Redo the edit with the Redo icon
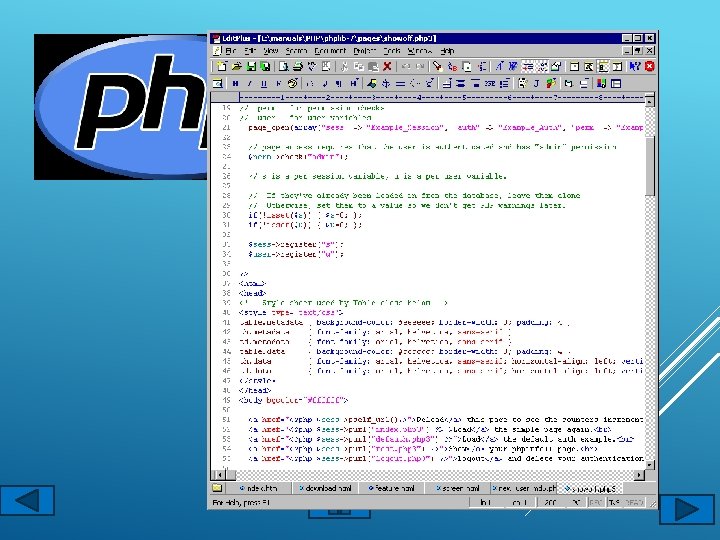Viewport: 720px width, 540px height. click(x=420, y=67)
